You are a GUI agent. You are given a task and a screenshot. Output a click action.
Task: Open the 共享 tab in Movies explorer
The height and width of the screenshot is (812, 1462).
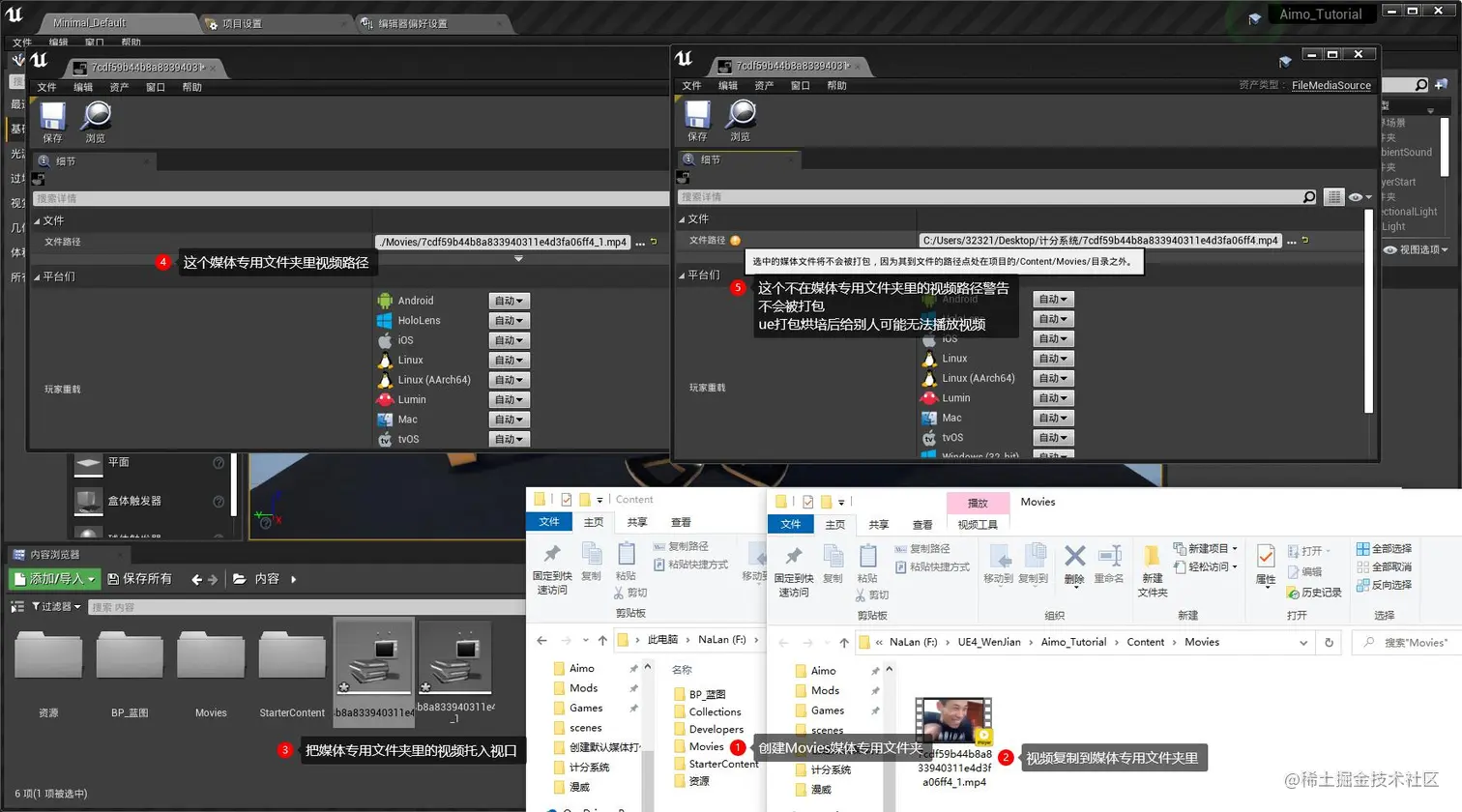point(879,525)
